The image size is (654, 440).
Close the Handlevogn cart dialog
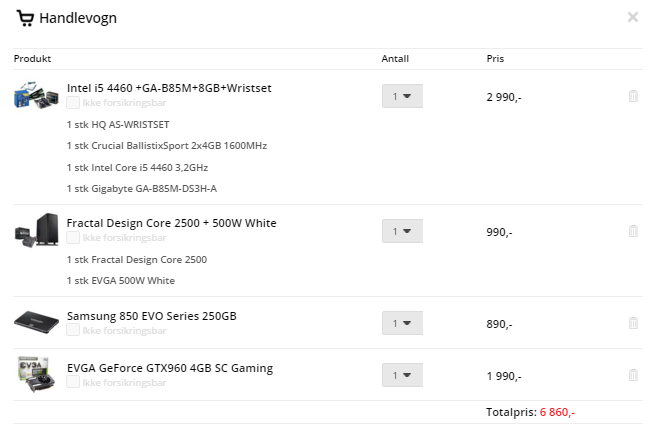click(633, 17)
